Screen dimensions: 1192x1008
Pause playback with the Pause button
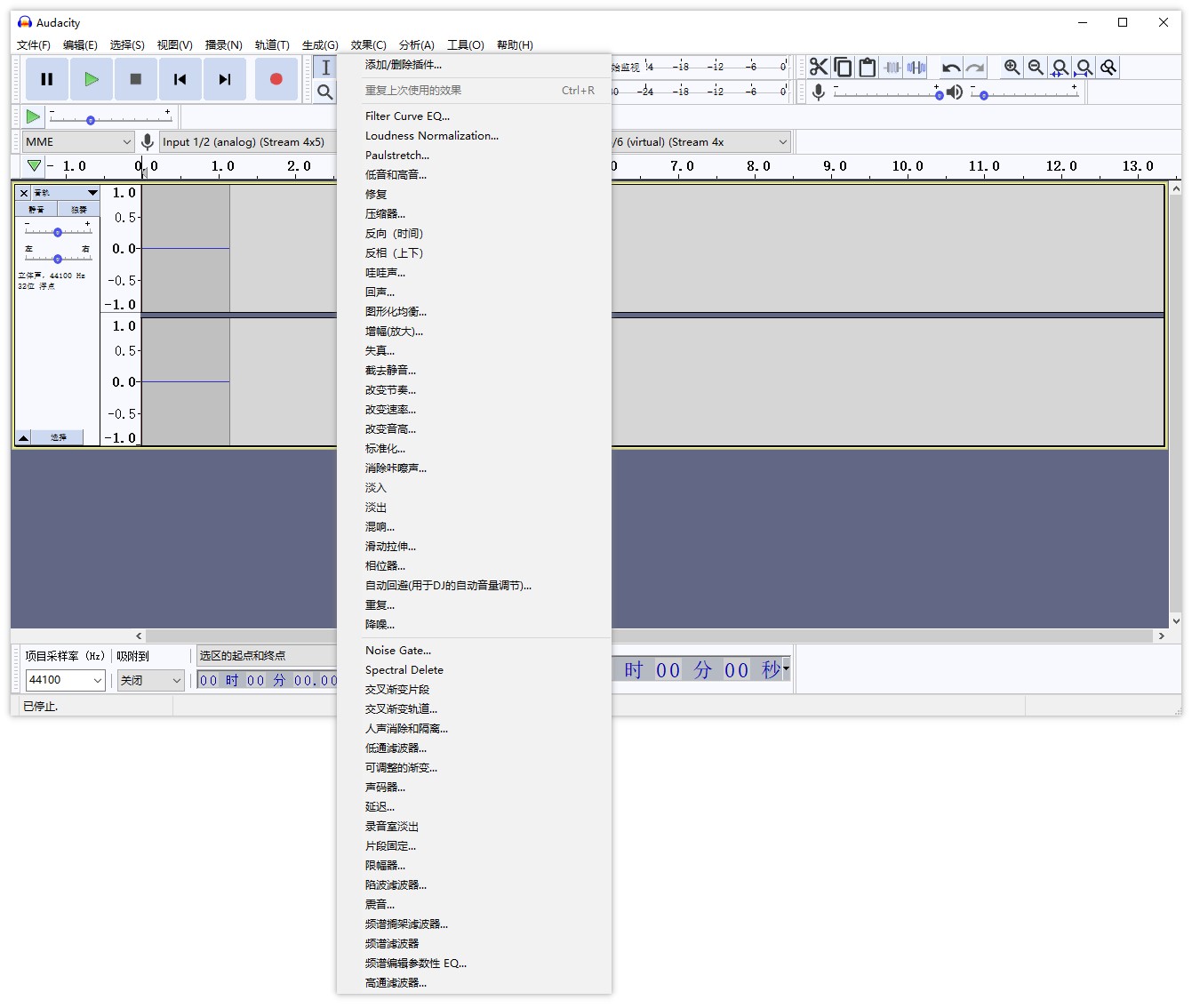[x=47, y=79]
